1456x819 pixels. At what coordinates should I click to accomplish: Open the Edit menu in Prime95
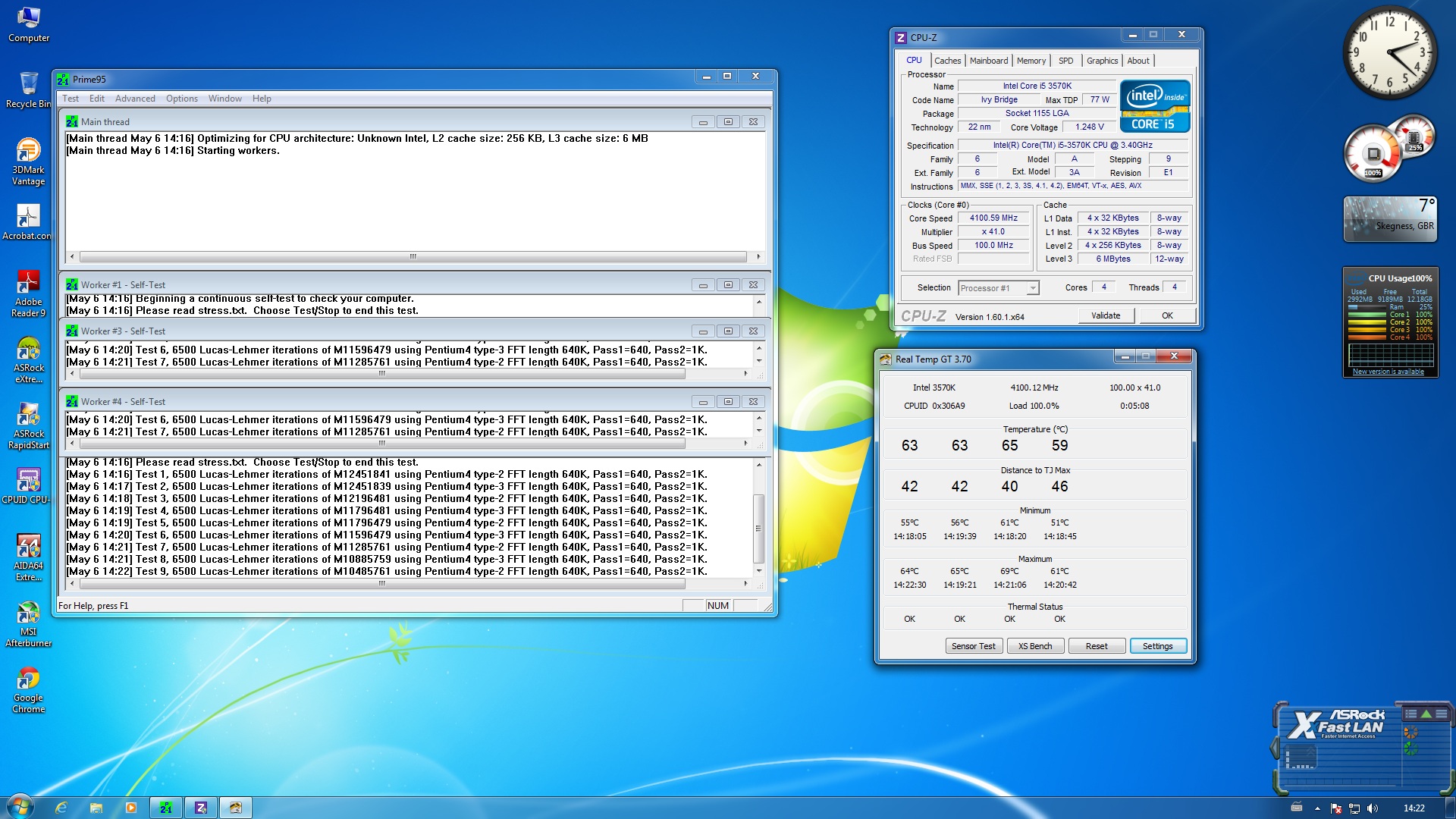pos(97,99)
